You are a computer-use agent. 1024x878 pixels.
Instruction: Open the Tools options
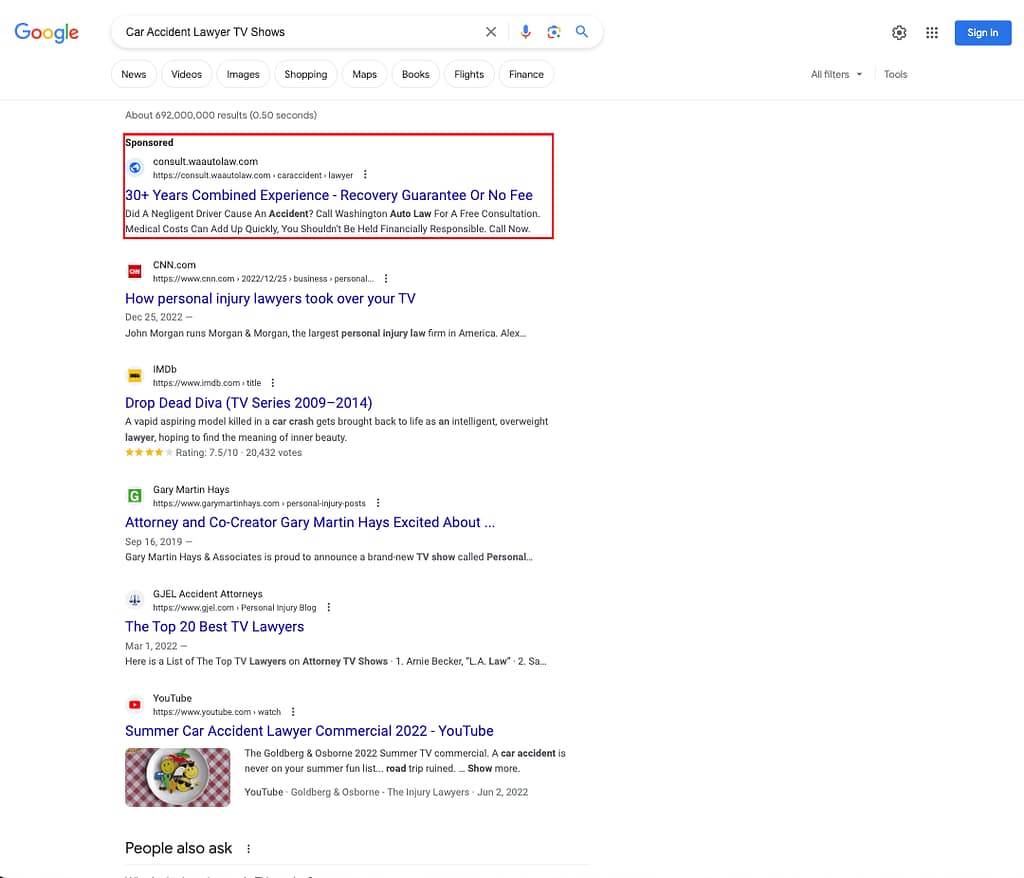tap(895, 74)
